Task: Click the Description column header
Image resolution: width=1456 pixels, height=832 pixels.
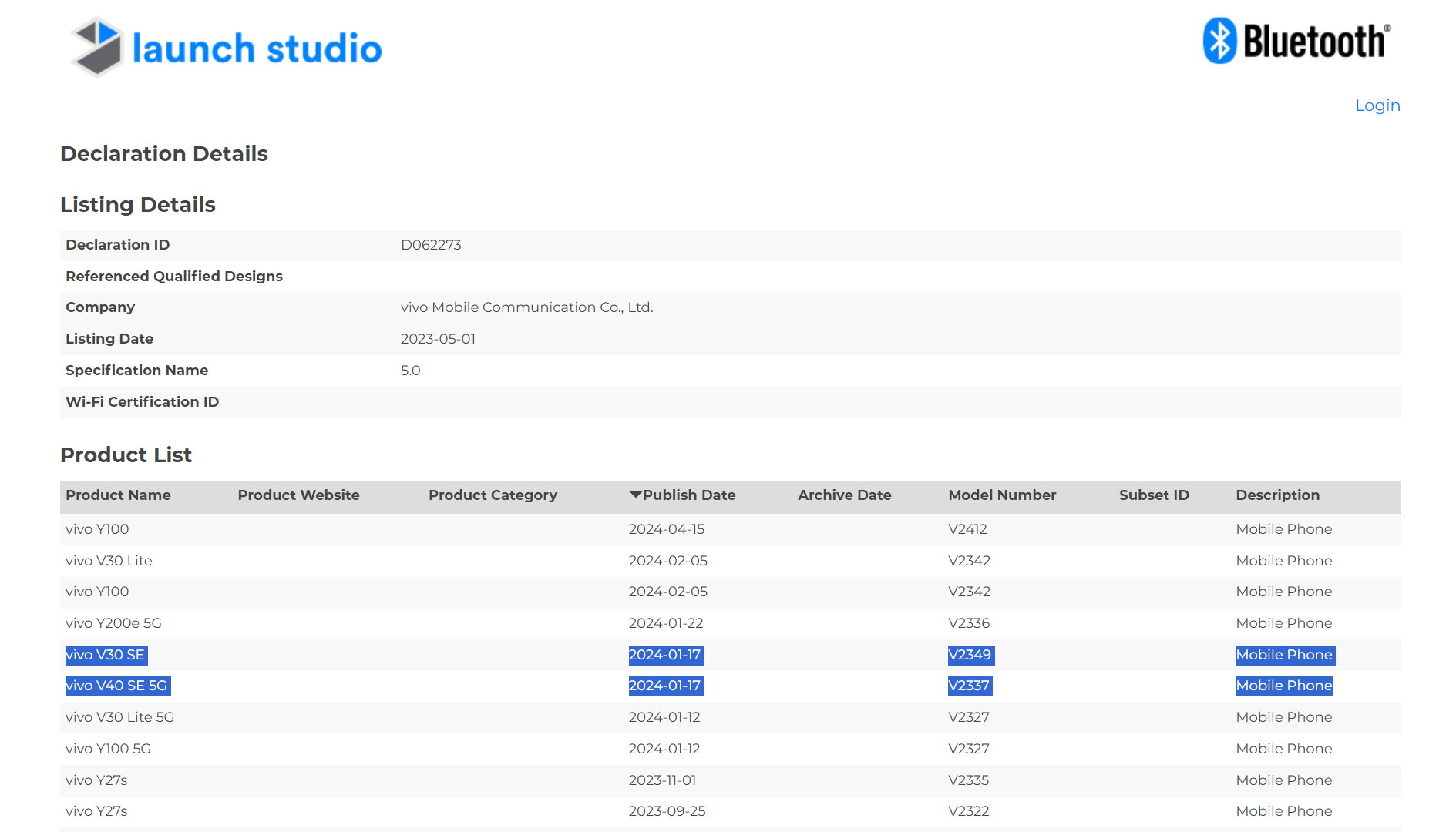Action: click(x=1277, y=495)
